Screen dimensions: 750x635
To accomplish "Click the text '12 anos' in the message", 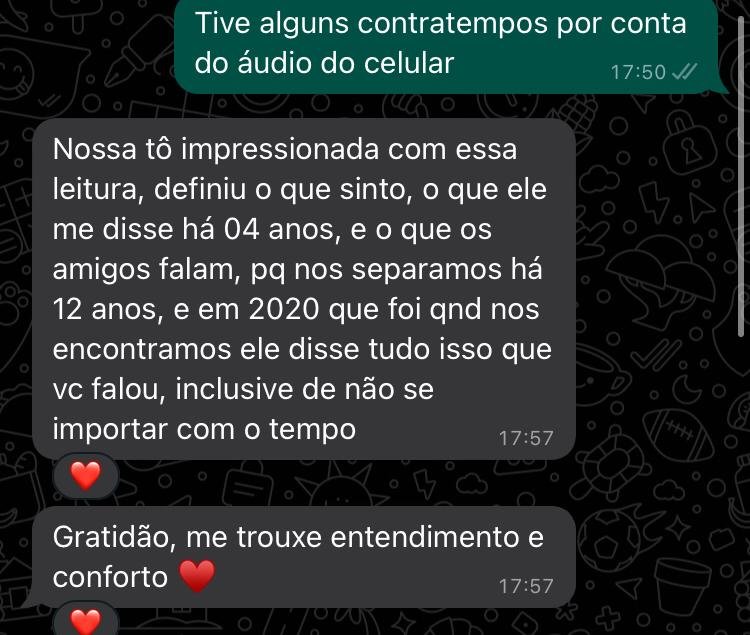I will click(105, 309).
